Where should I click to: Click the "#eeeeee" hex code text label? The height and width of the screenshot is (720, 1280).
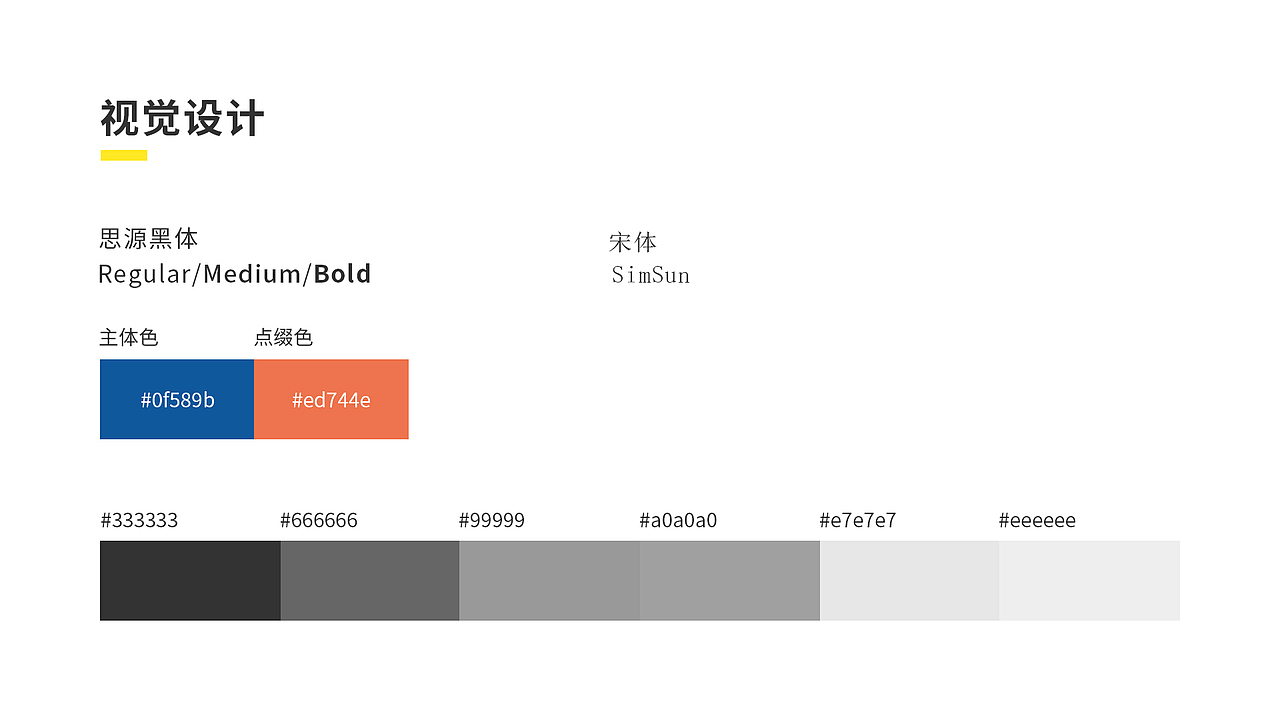(1037, 521)
